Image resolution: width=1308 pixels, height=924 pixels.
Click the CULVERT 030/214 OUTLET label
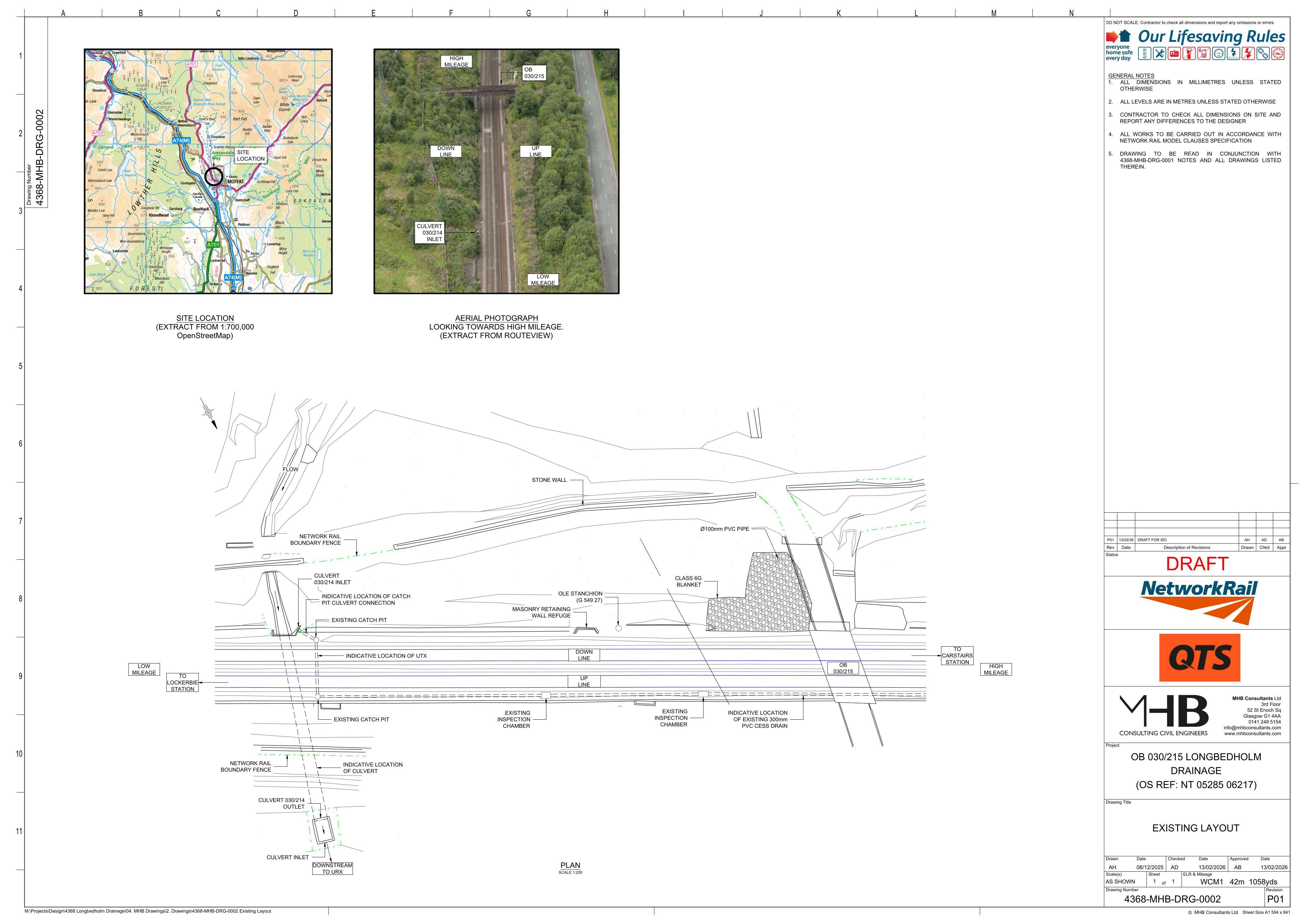pos(281,803)
